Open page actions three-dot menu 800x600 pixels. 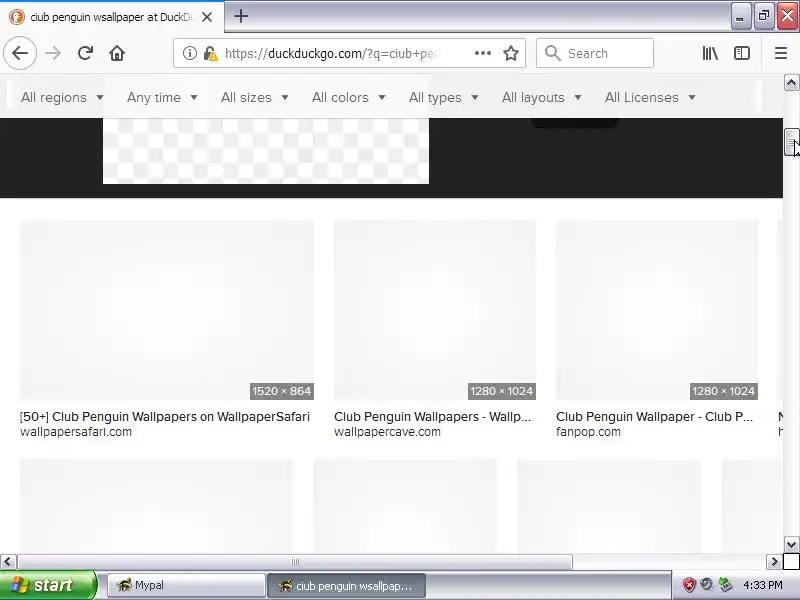click(x=483, y=53)
